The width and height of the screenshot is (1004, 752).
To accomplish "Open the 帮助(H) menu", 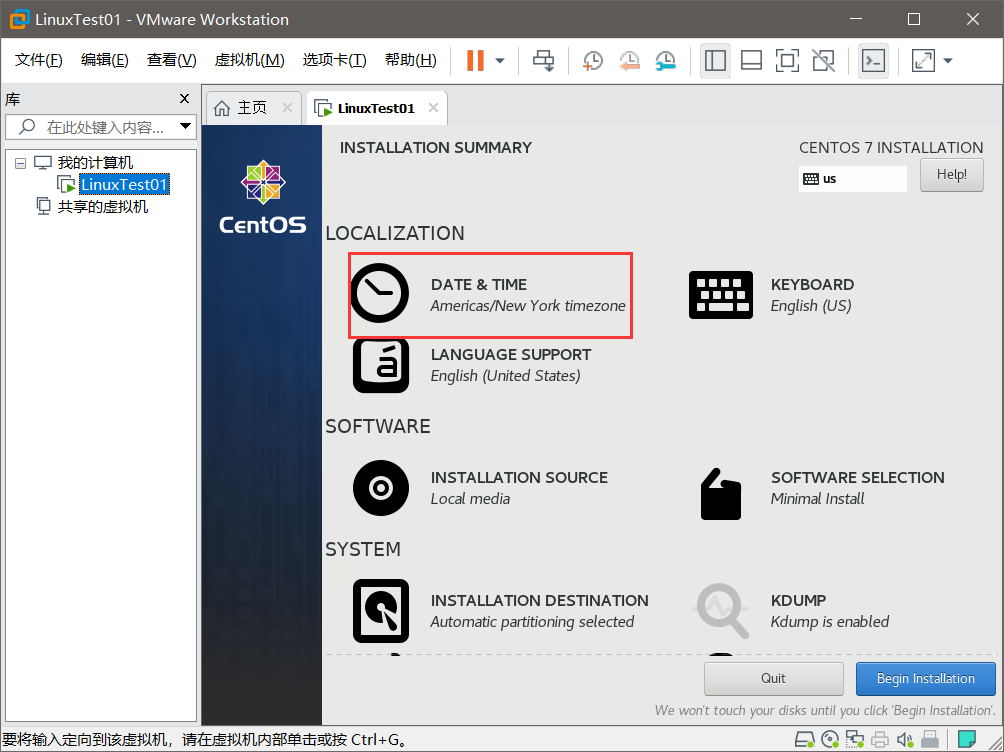I will click(x=410, y=60).
